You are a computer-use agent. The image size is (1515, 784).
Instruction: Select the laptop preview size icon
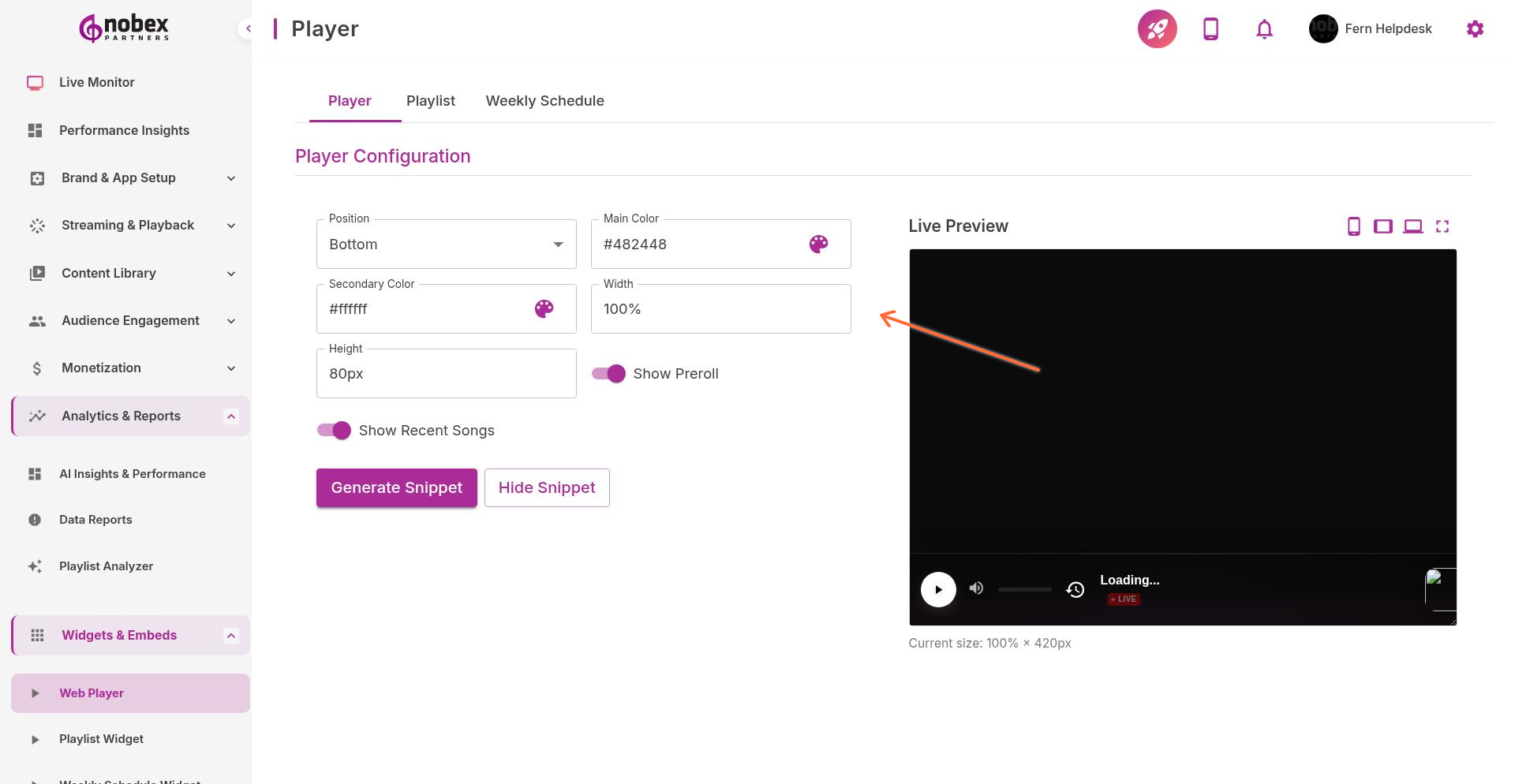coord(1412,226)
